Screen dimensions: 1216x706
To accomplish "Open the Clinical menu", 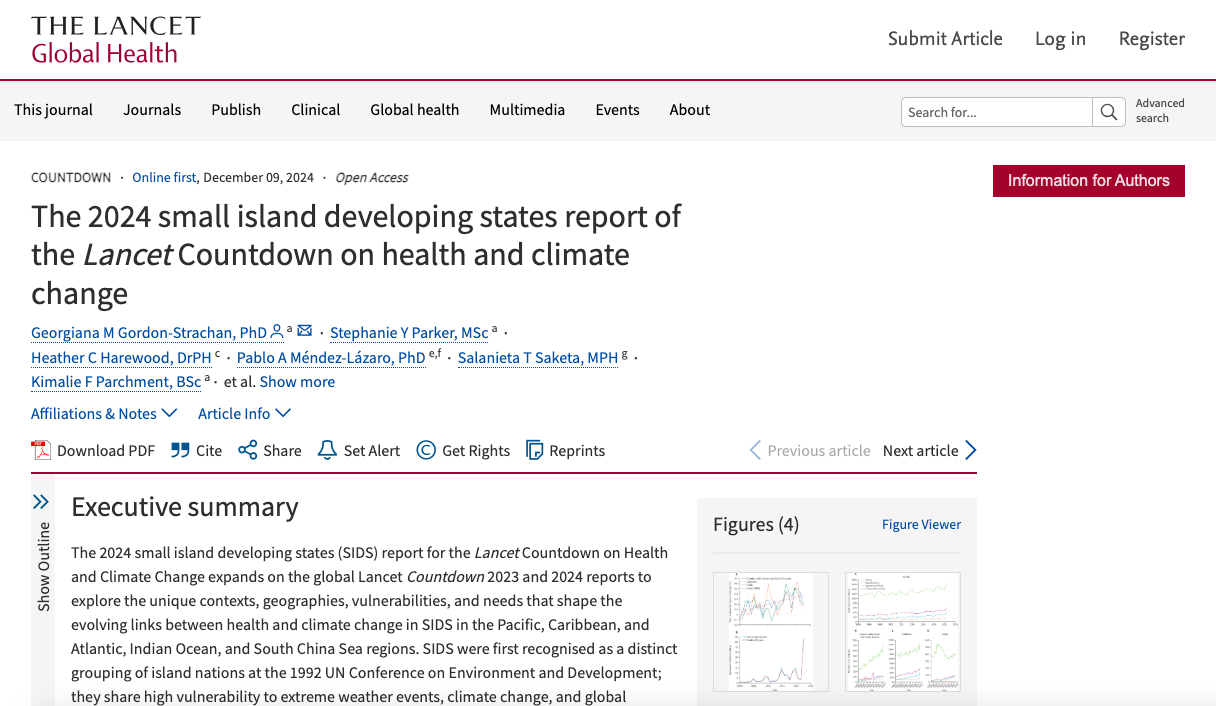I will [316, 110].
